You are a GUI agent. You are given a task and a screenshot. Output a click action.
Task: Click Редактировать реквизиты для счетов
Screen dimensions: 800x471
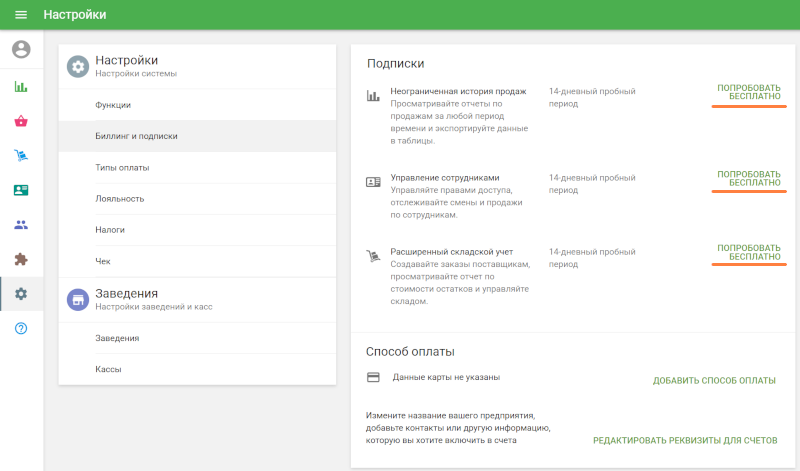pos(685,440)
